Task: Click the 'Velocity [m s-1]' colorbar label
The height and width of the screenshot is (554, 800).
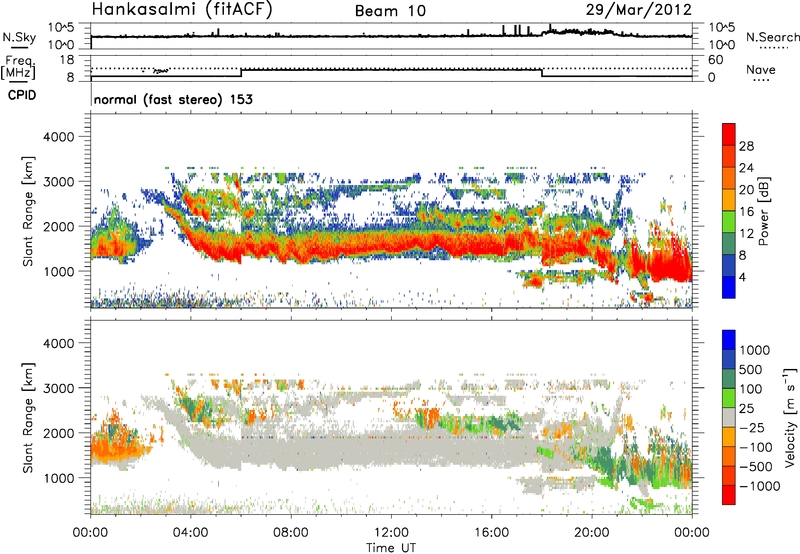Action: click(x=791, y=416)
